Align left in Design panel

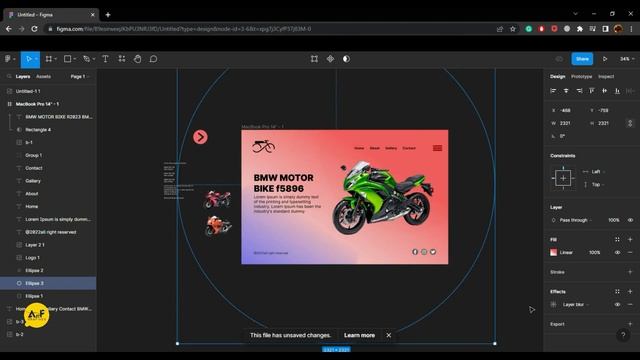553,91
